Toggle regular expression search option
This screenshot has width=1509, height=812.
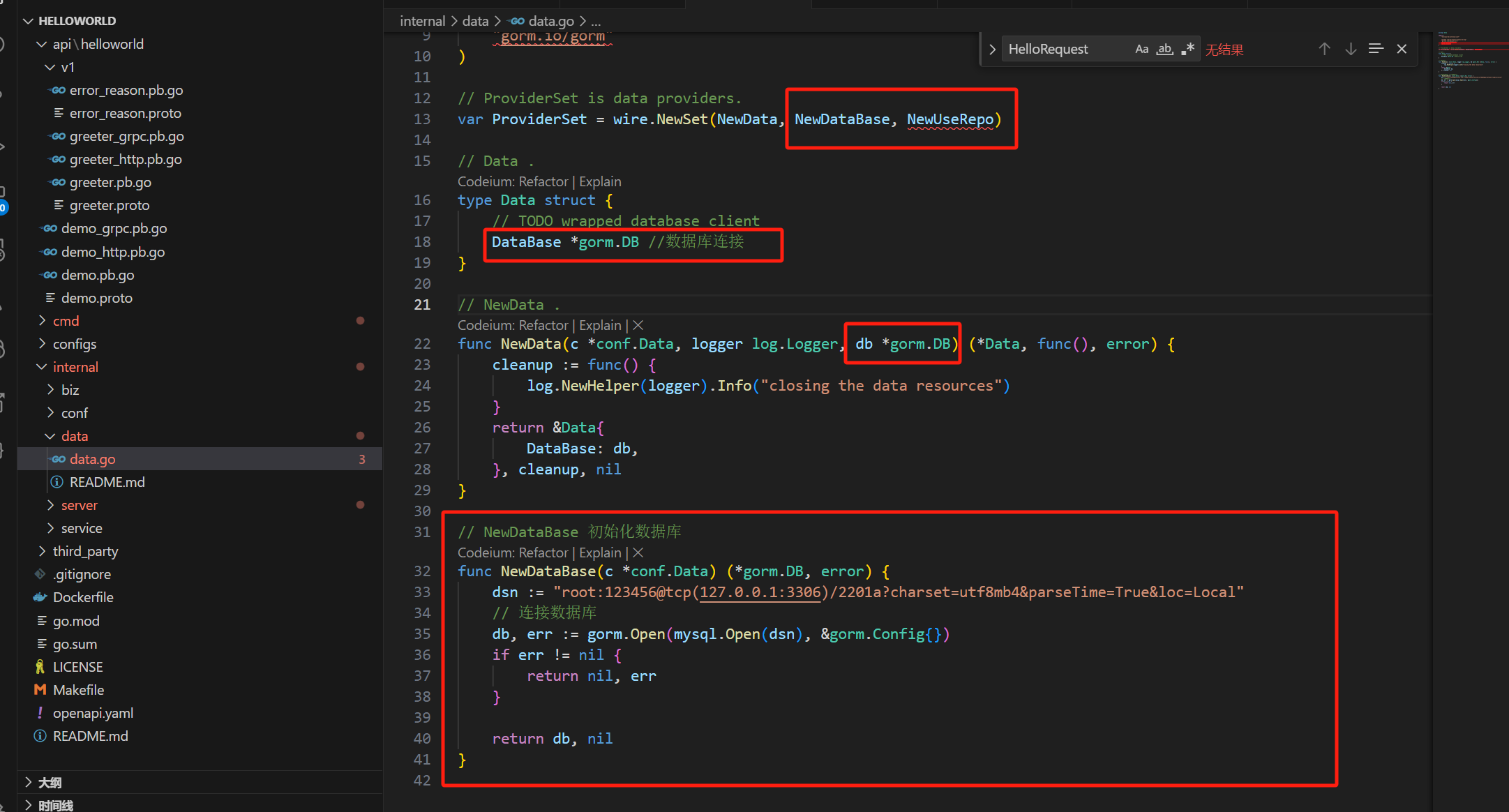pos(1187,49)
